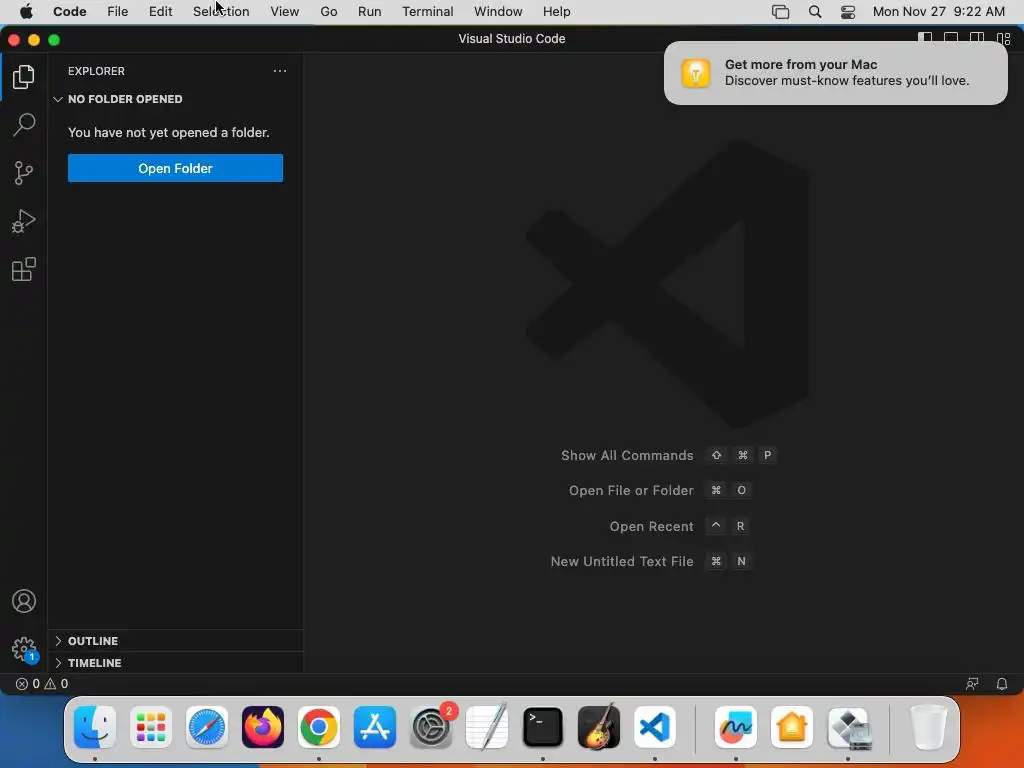Open the Explorer view in activity bar
The image size is (1024, 768).
pyautogui.click(x=24, y=77)
